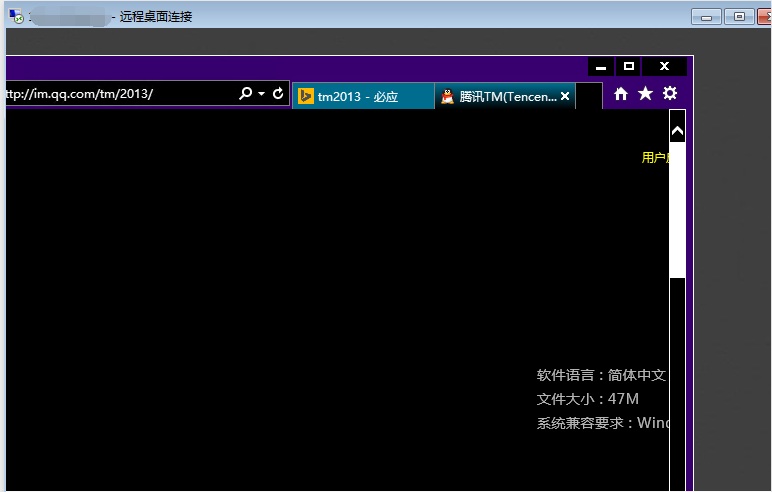Maximize the Internet Explorer window
Viewport: 772px width, 492px height.
pos(629,67)
